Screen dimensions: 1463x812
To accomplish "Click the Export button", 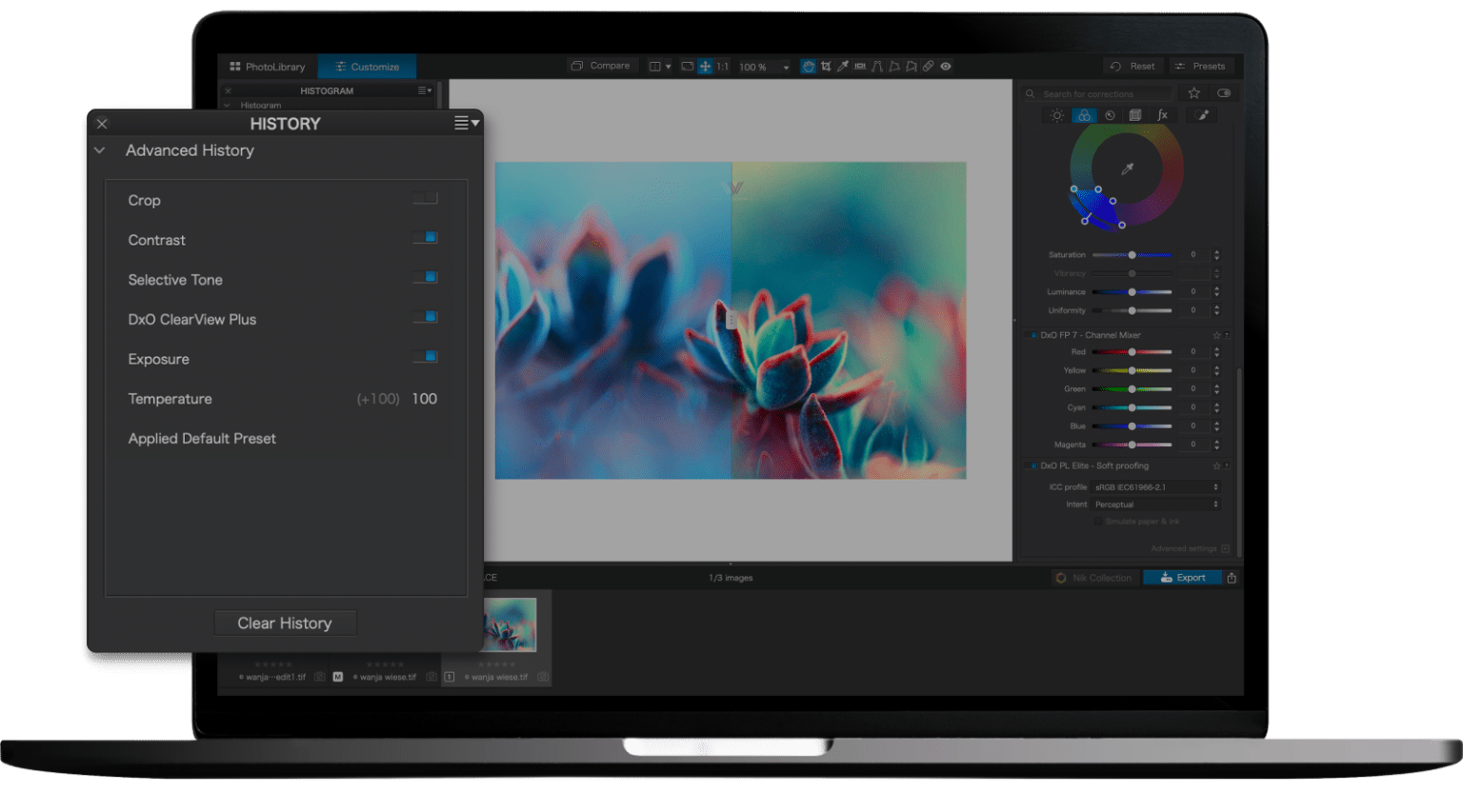I will click(1183, 577).
